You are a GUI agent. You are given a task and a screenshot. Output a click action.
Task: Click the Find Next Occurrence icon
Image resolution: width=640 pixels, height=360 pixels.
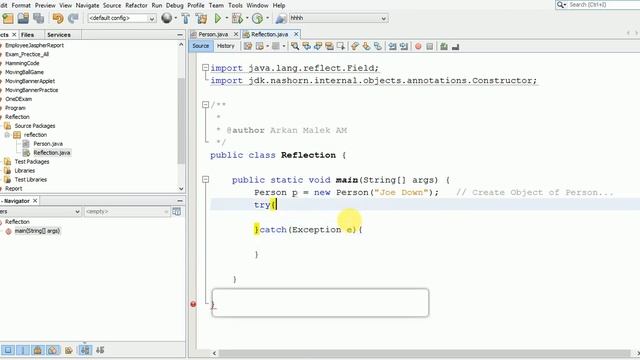pos(318,47)
